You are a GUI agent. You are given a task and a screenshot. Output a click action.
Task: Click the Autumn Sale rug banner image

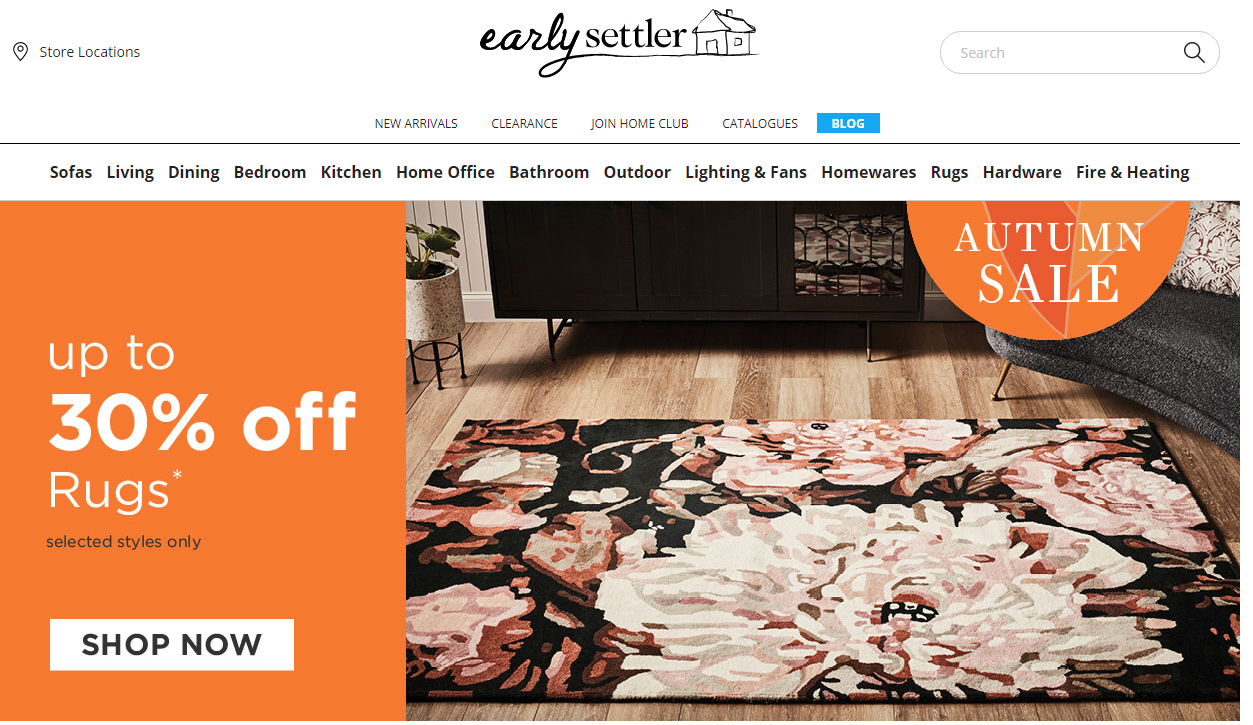coord(823,461)
